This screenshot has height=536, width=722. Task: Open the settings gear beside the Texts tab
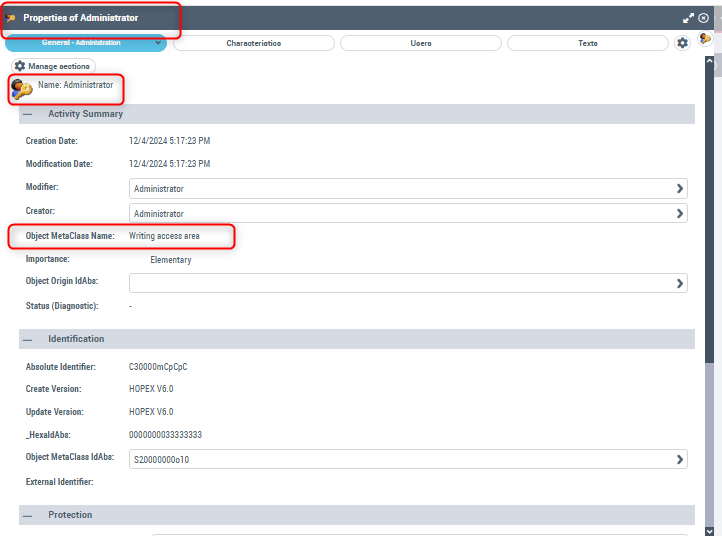click(x=682, y=43)
